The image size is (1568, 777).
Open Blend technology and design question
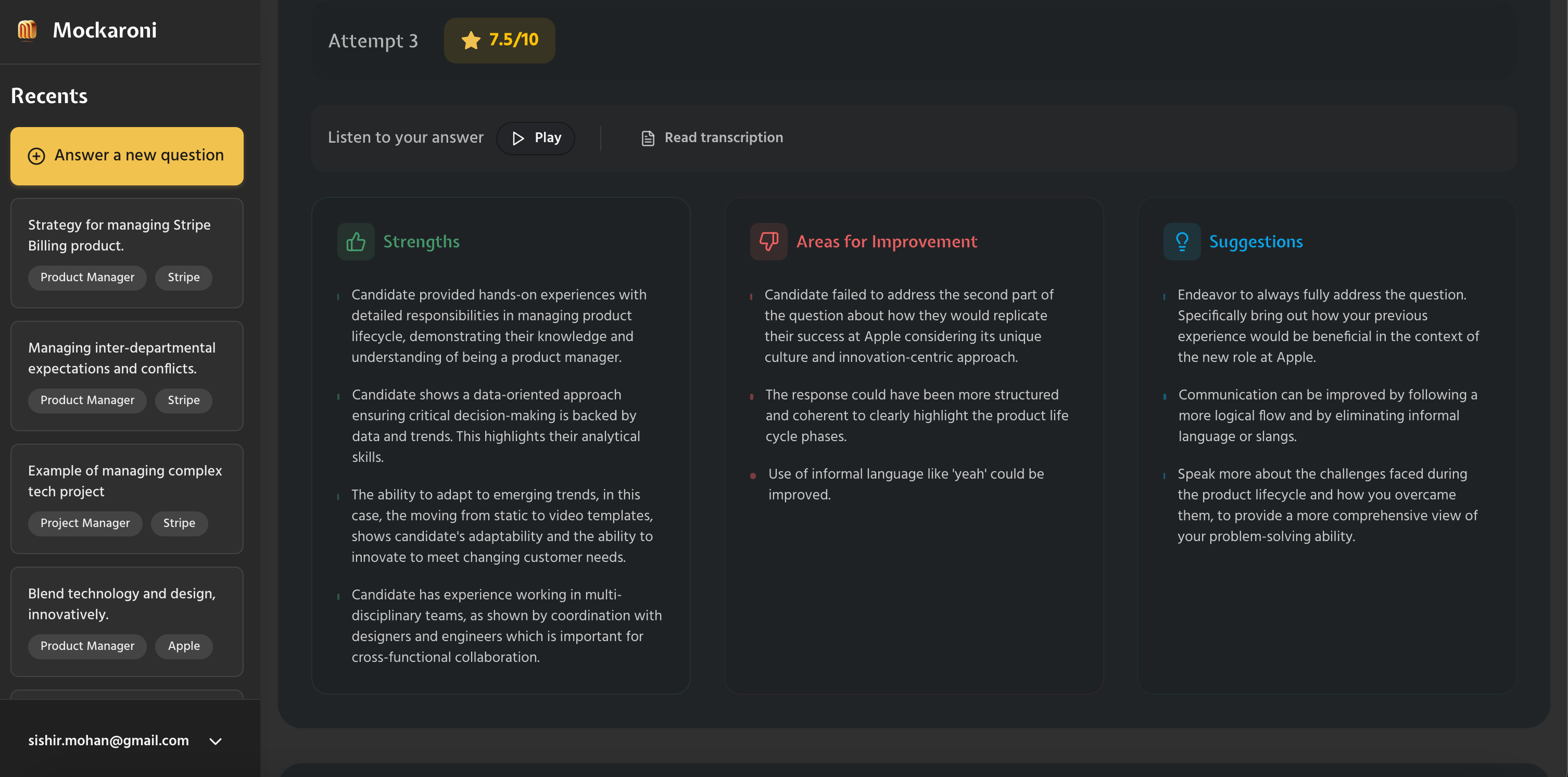(122, 604)
